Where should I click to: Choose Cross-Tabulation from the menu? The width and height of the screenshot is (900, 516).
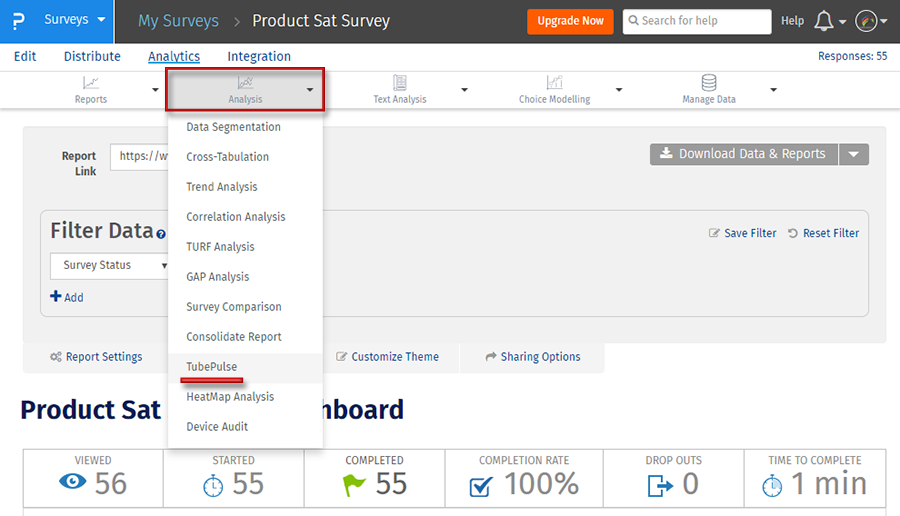pyautogui.click(x=227, y=157)
